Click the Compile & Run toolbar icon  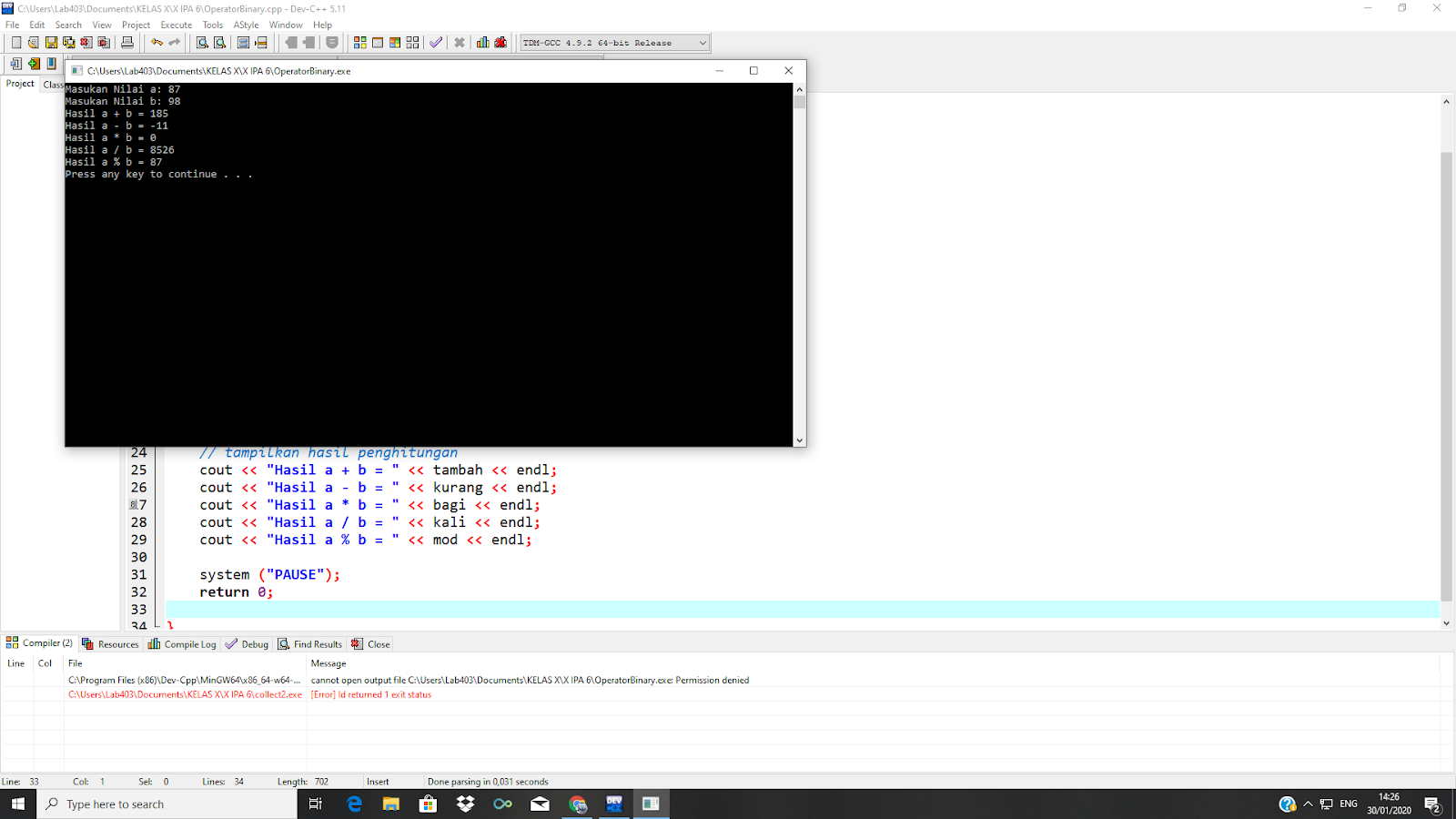pyautogui.click(x=395, y=43)
